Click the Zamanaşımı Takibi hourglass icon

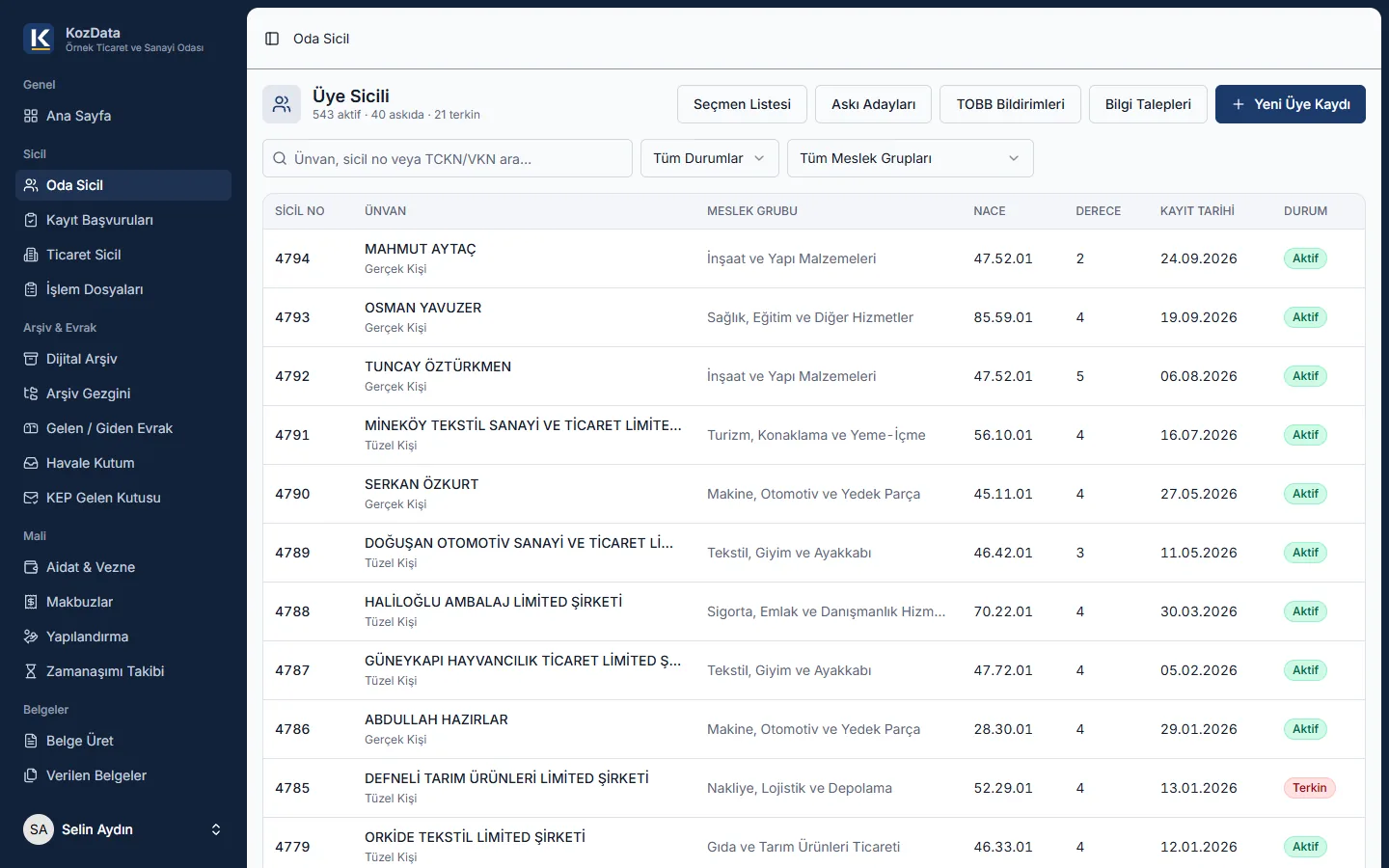31,671
